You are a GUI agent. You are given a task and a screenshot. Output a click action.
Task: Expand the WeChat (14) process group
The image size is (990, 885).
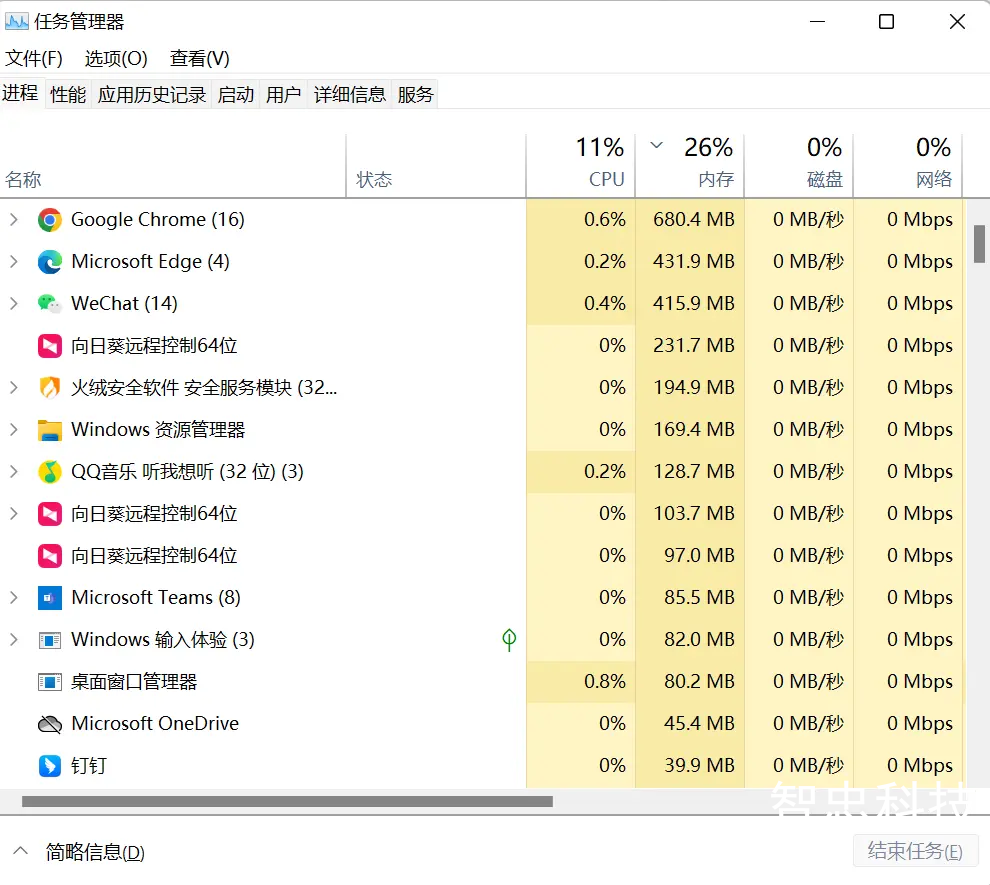click(x=14, y=304)
